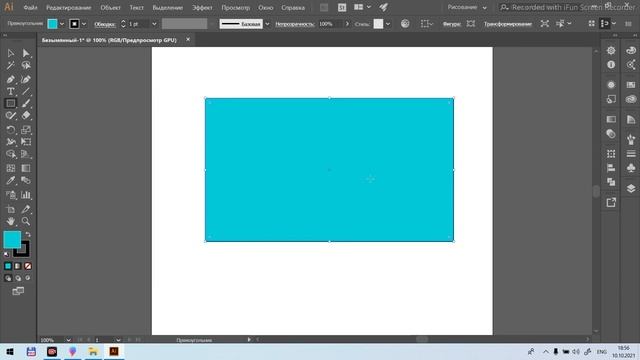The height and width of the screenshot is (360, 640).
Task: Open the Symbols panel (club icon)
Action: tap(631, 168)
